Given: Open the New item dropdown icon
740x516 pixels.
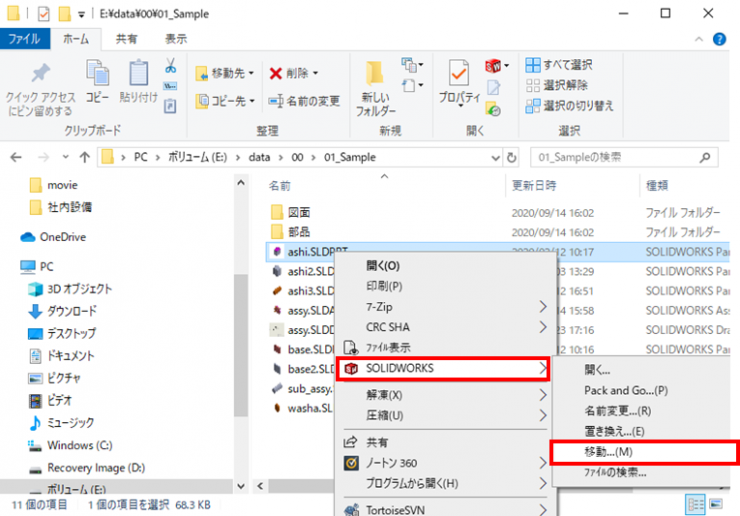Looking at the screenshot, I should pyautogui.click(x=412, y=65).
